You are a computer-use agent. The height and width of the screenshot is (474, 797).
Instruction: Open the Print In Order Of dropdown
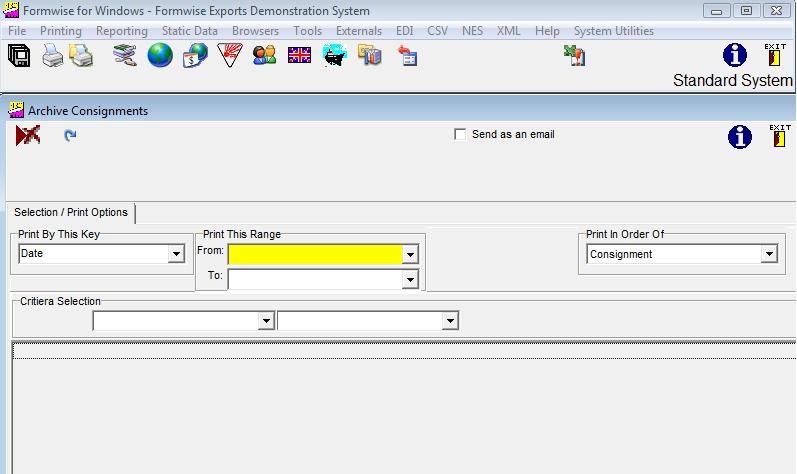click(768, 255)
